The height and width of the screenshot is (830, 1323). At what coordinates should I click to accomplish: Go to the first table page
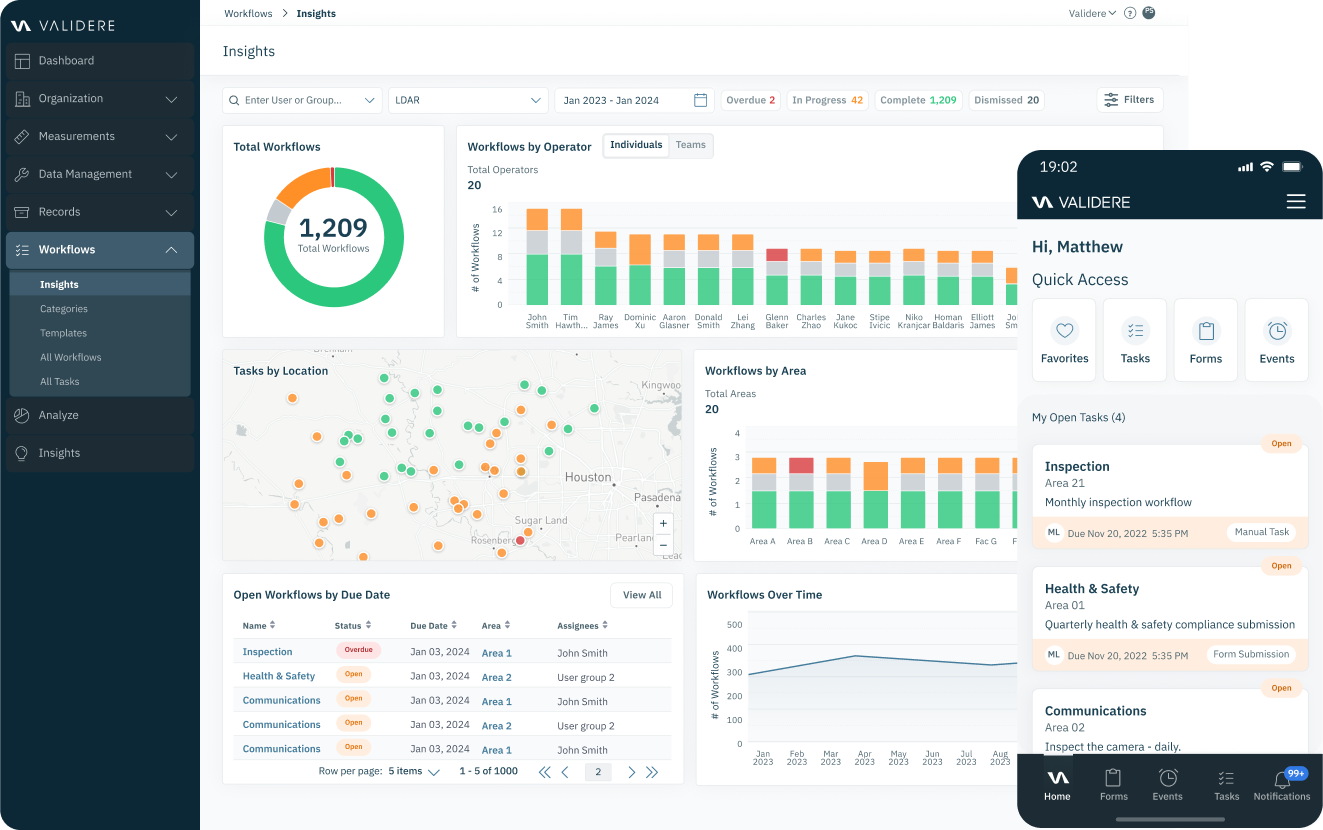click(545, 772)
